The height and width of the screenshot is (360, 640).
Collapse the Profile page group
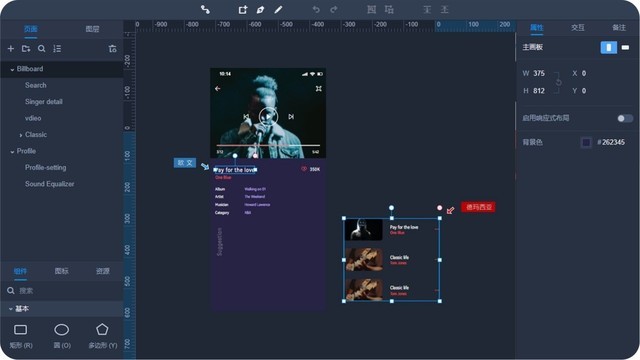point(12,151)
